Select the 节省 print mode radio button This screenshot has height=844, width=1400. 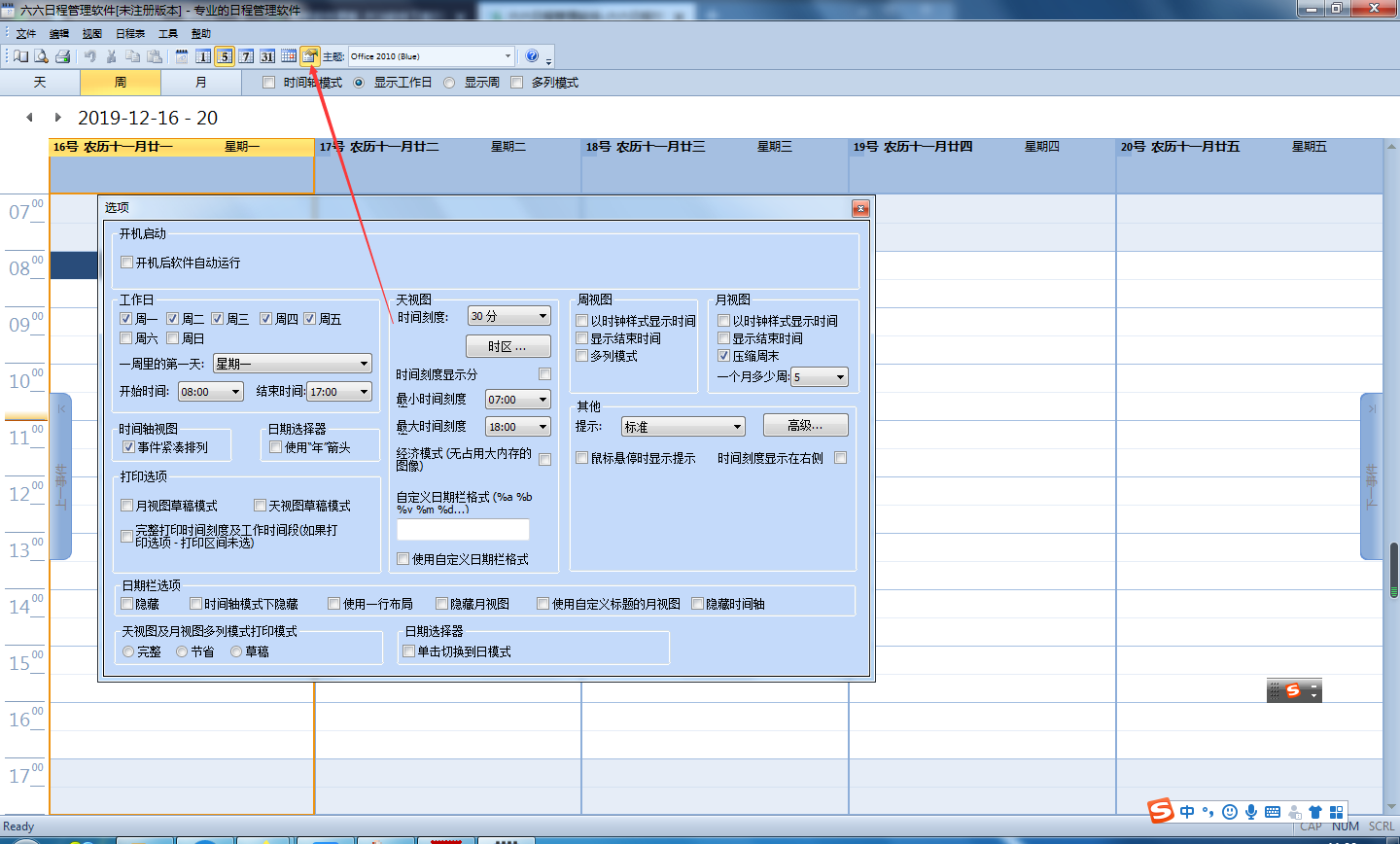point(182,651)
